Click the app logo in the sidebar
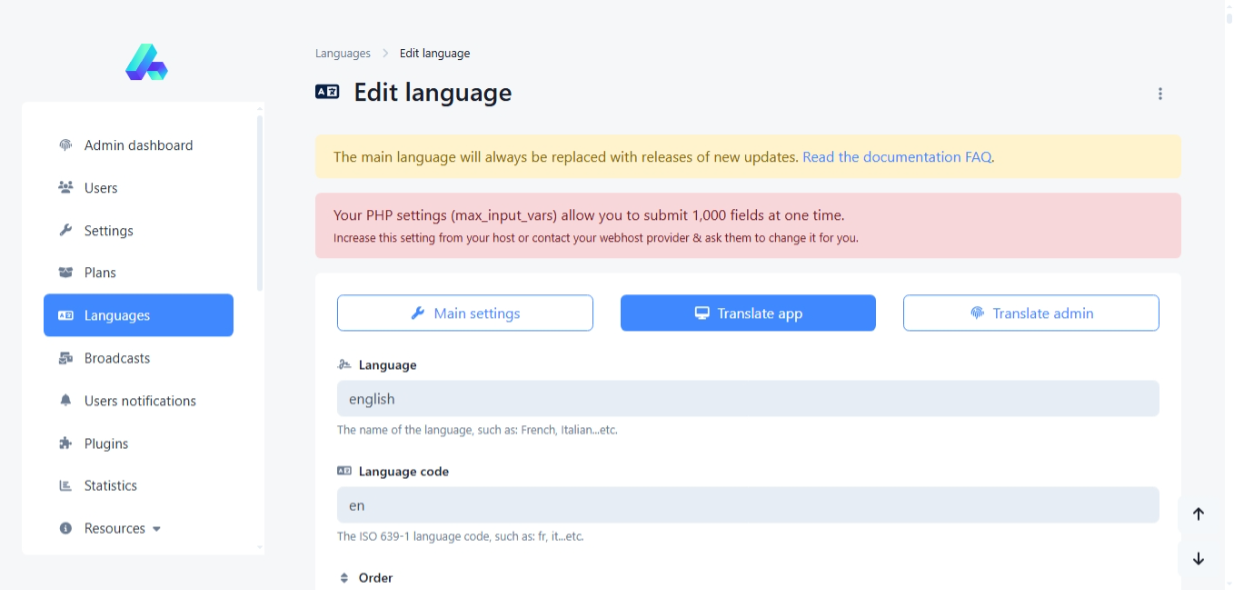 click(x=146, y=62)
